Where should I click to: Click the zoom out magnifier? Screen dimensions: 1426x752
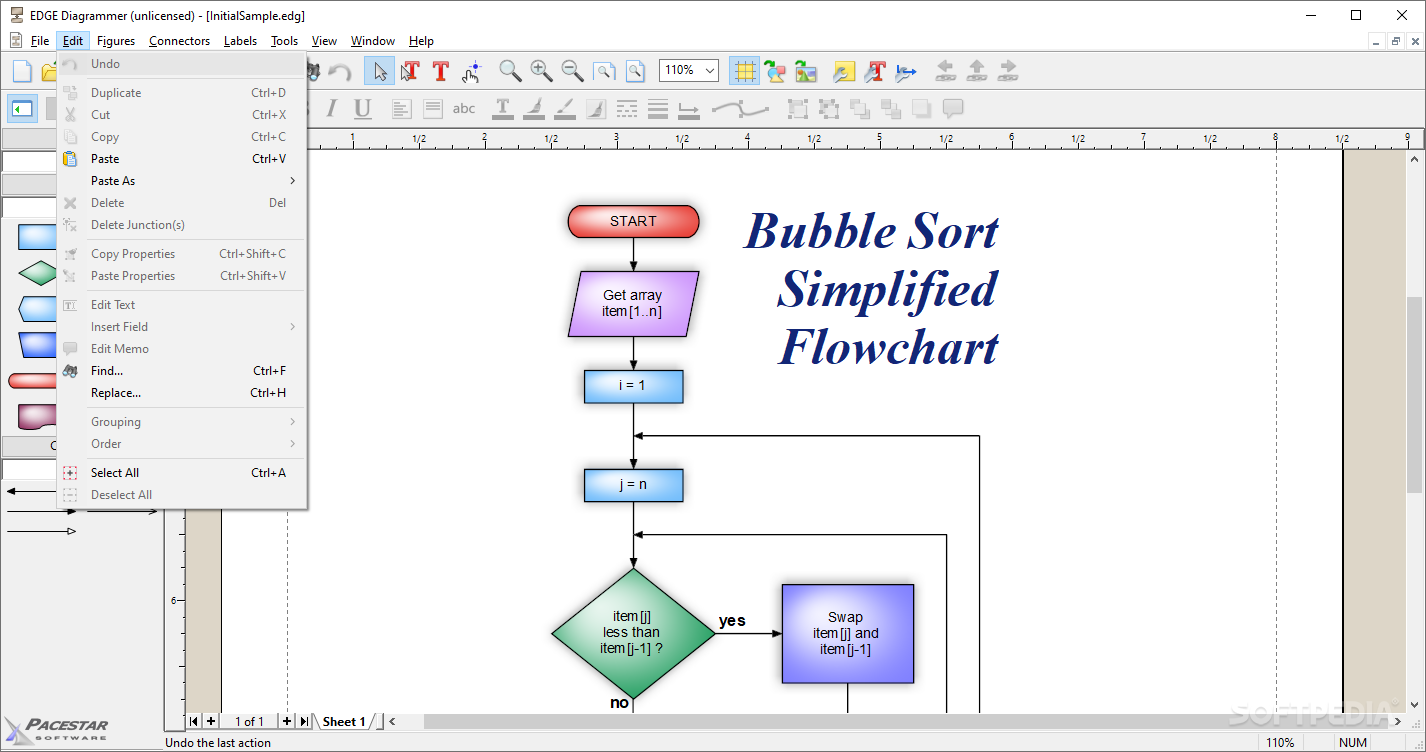pyautogui.click(x=572, y=71)
